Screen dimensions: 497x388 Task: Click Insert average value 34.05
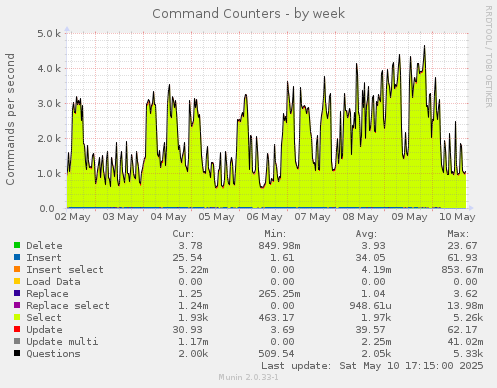tap(370, 258)
